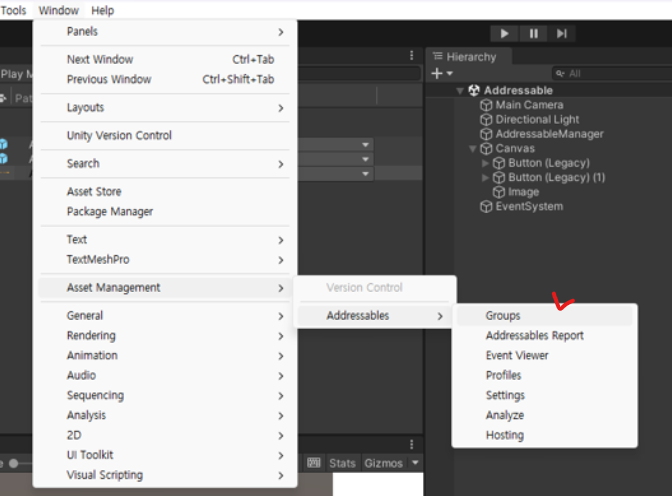Adjust the Game view scale slider
Screen dimensions: 672x496
[14, 463]
